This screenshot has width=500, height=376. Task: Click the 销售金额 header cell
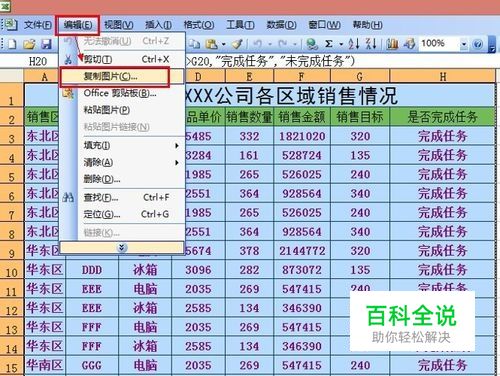coord(302,117)
